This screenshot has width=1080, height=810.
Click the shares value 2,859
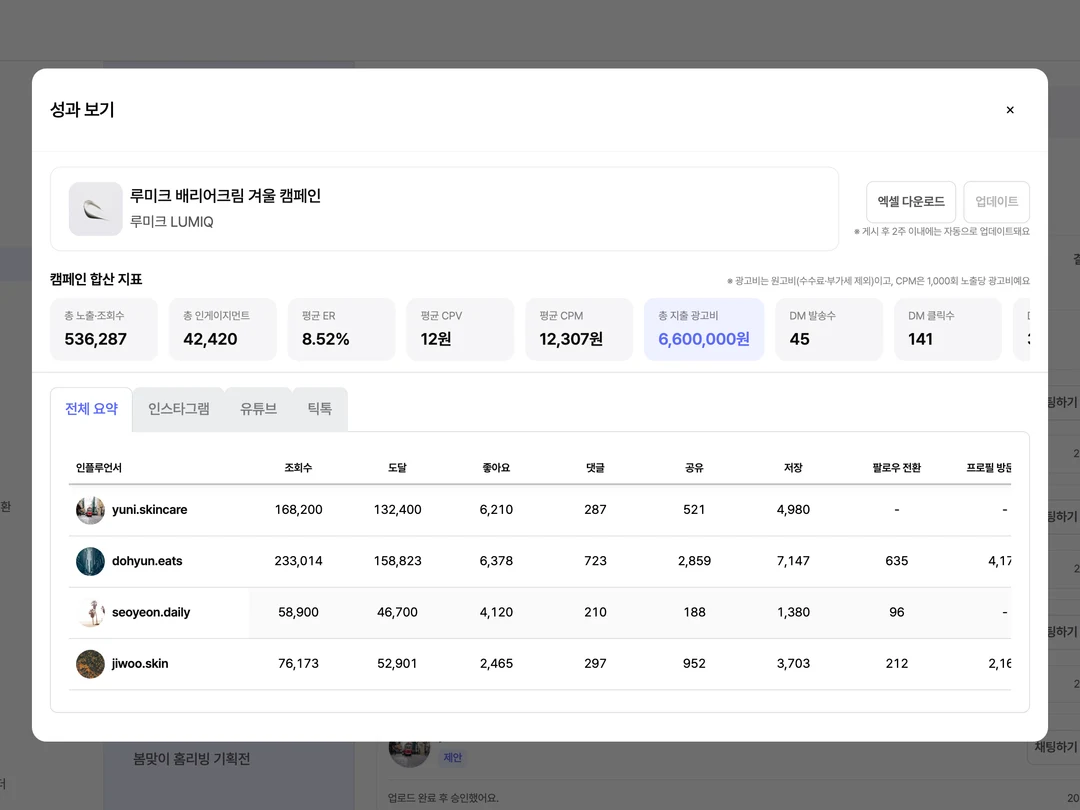pyautogui.click(x=694, y=561)
